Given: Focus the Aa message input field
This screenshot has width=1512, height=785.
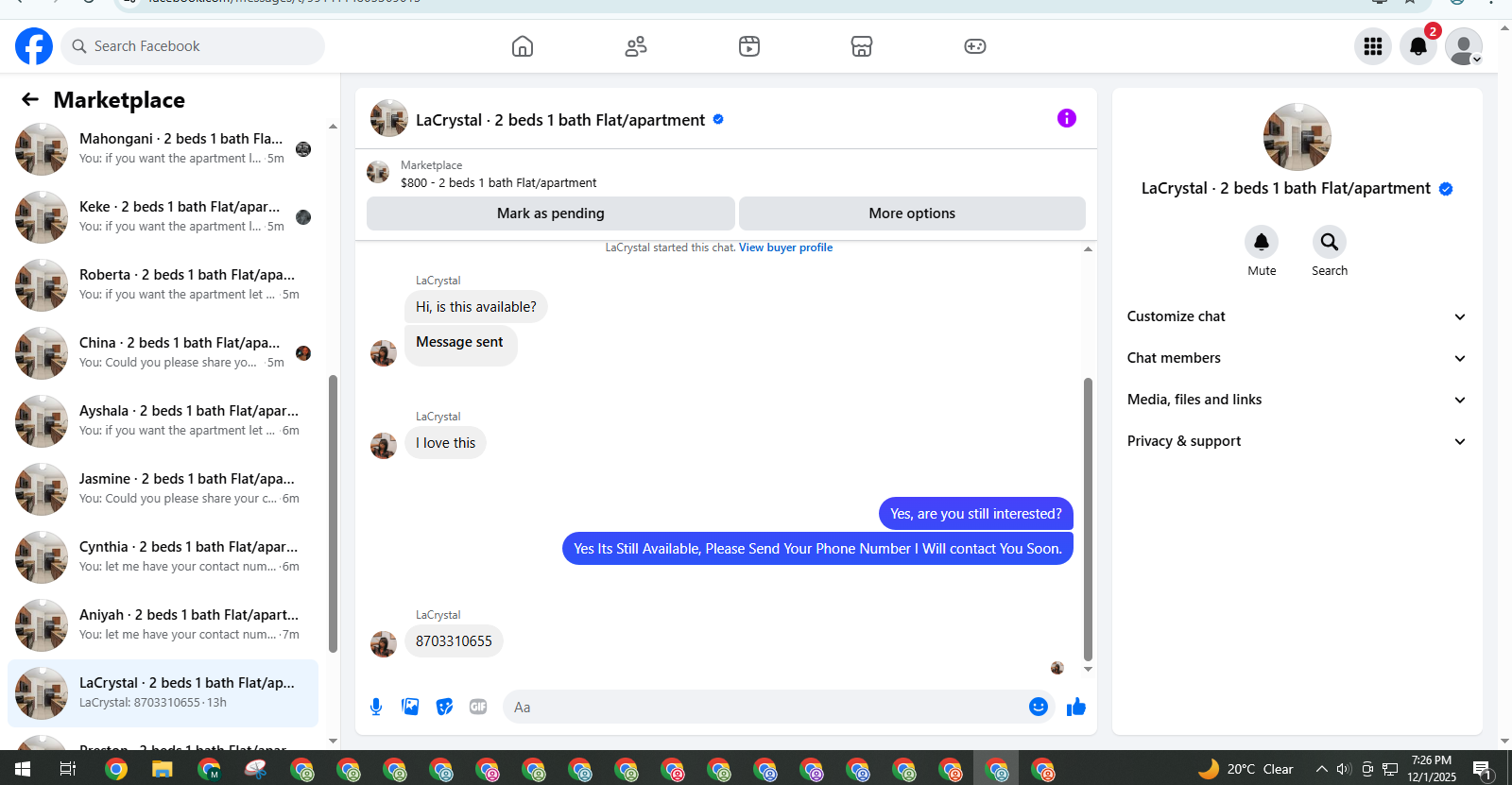Looking at the screenshot, I should [765, 707].
